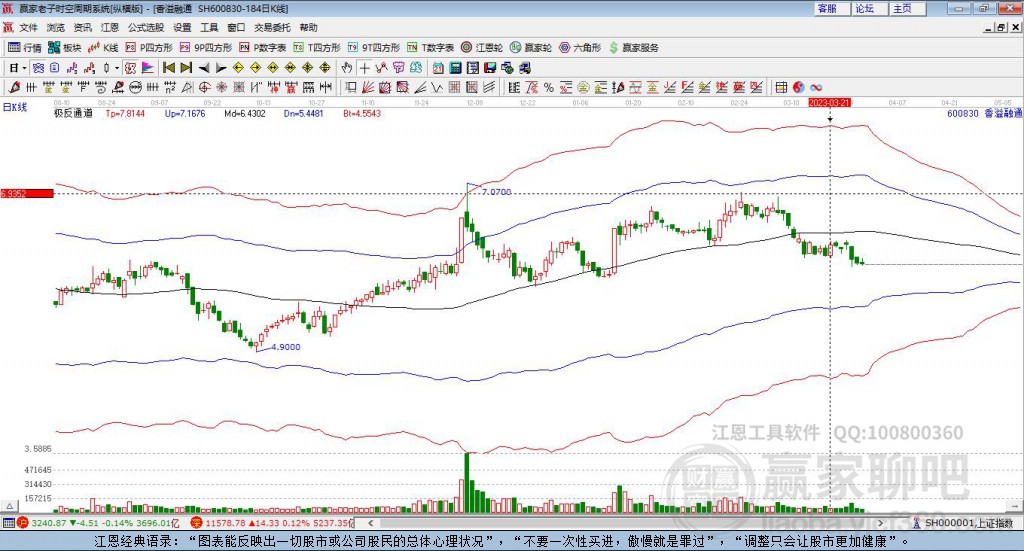
Task: Open 赢家服务 with the dollar icon
Action: point(633,48)
